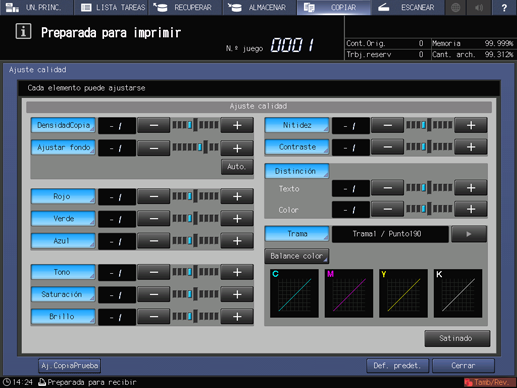Increase DensidadCopia with the plus button
The image size is (517, 388).
point(237,126)
